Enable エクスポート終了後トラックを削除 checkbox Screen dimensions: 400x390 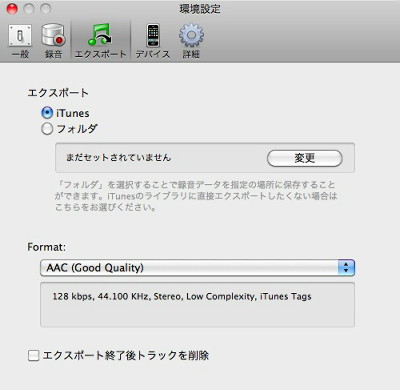[x=33, y=355]
